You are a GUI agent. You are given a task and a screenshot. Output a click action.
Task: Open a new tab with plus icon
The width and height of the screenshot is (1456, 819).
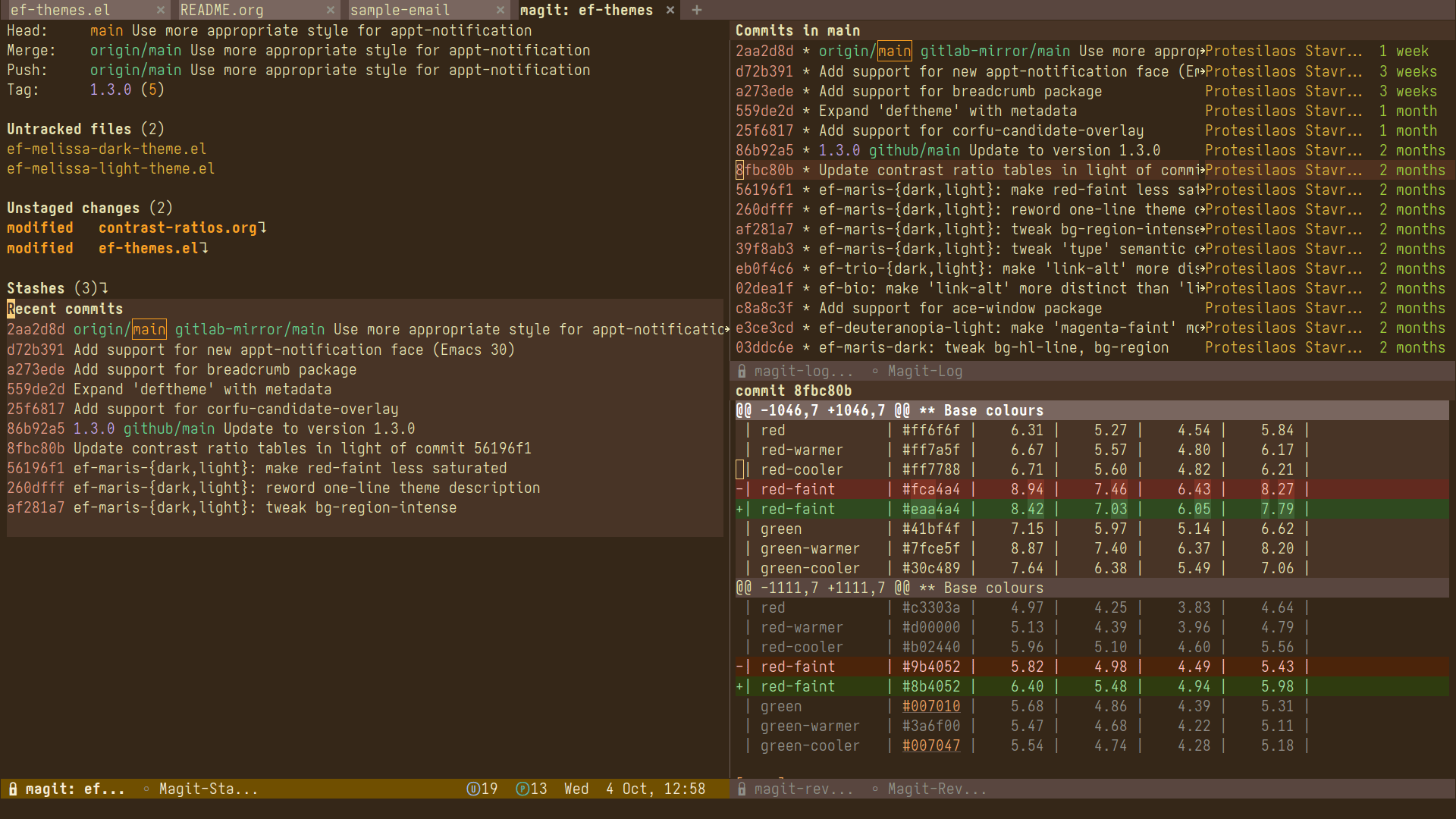pos(697,10)
